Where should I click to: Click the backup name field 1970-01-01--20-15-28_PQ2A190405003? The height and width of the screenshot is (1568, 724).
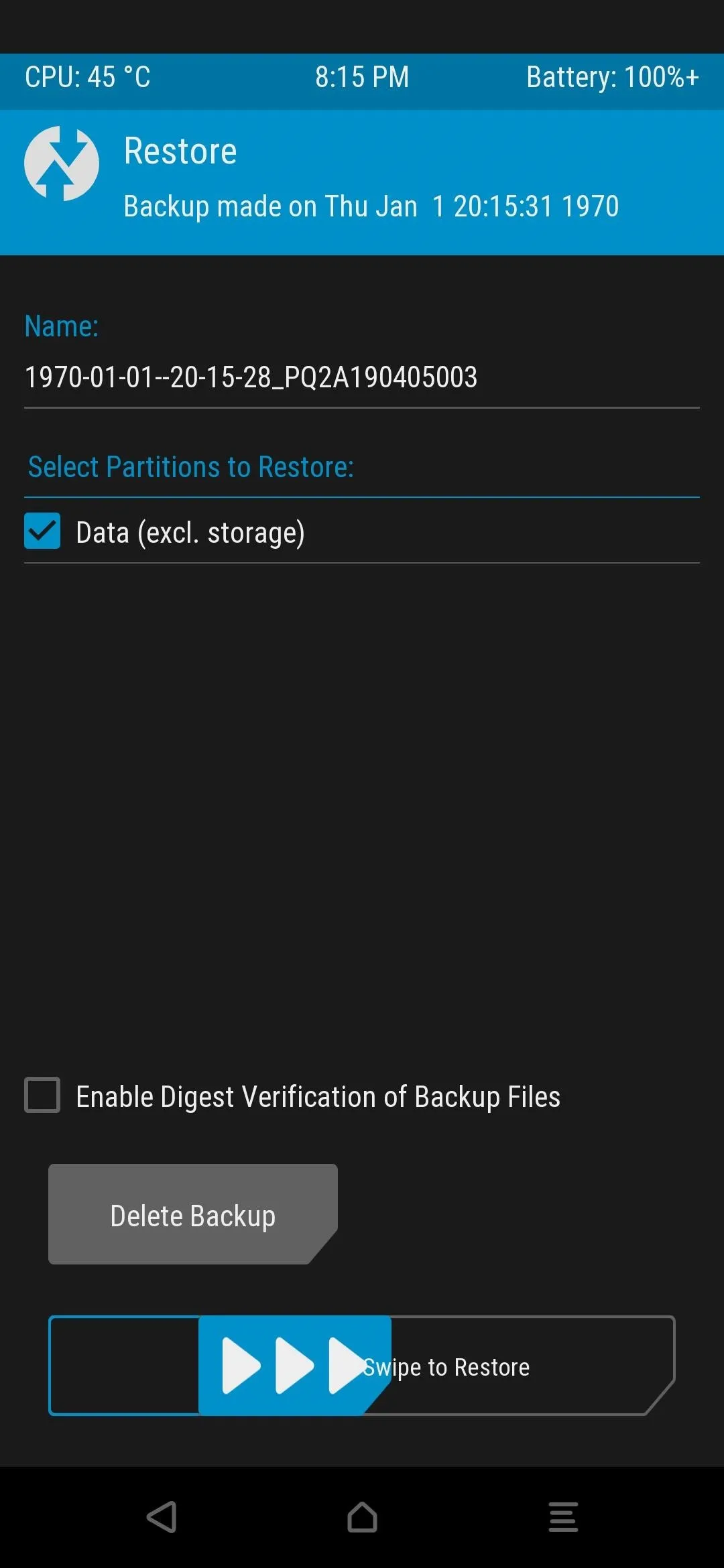click(x=362, y=377)
